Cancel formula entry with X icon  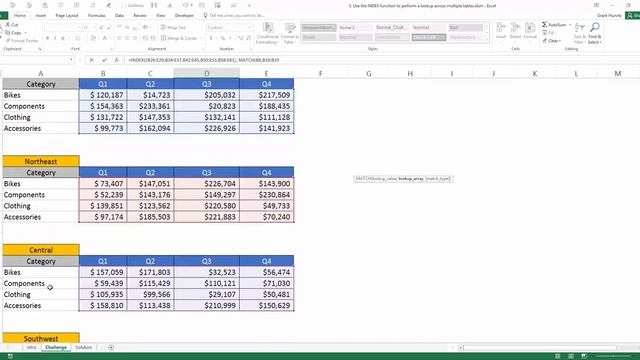click(91, 60)
